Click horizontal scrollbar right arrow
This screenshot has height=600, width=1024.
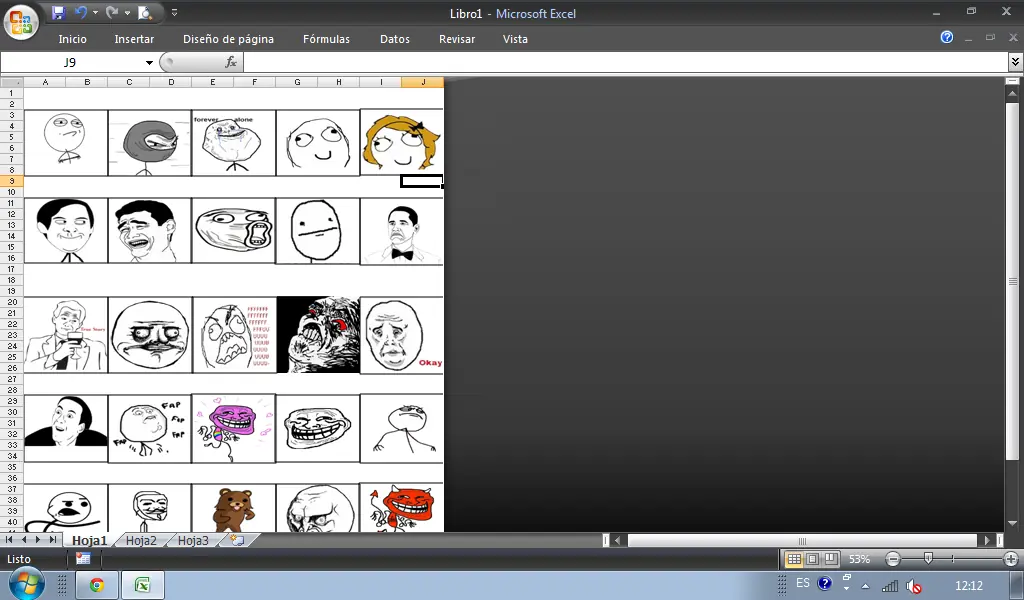pos(987,541)
